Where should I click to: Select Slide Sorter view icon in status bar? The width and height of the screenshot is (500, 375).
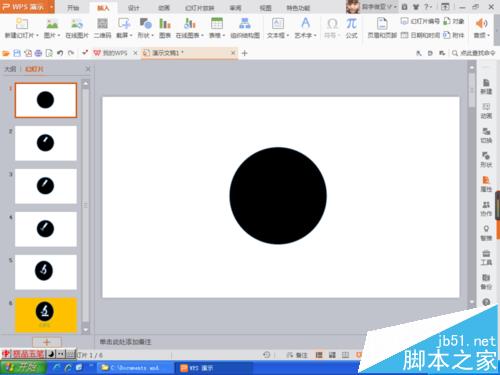pyautogui.click(x=332, y=355)
